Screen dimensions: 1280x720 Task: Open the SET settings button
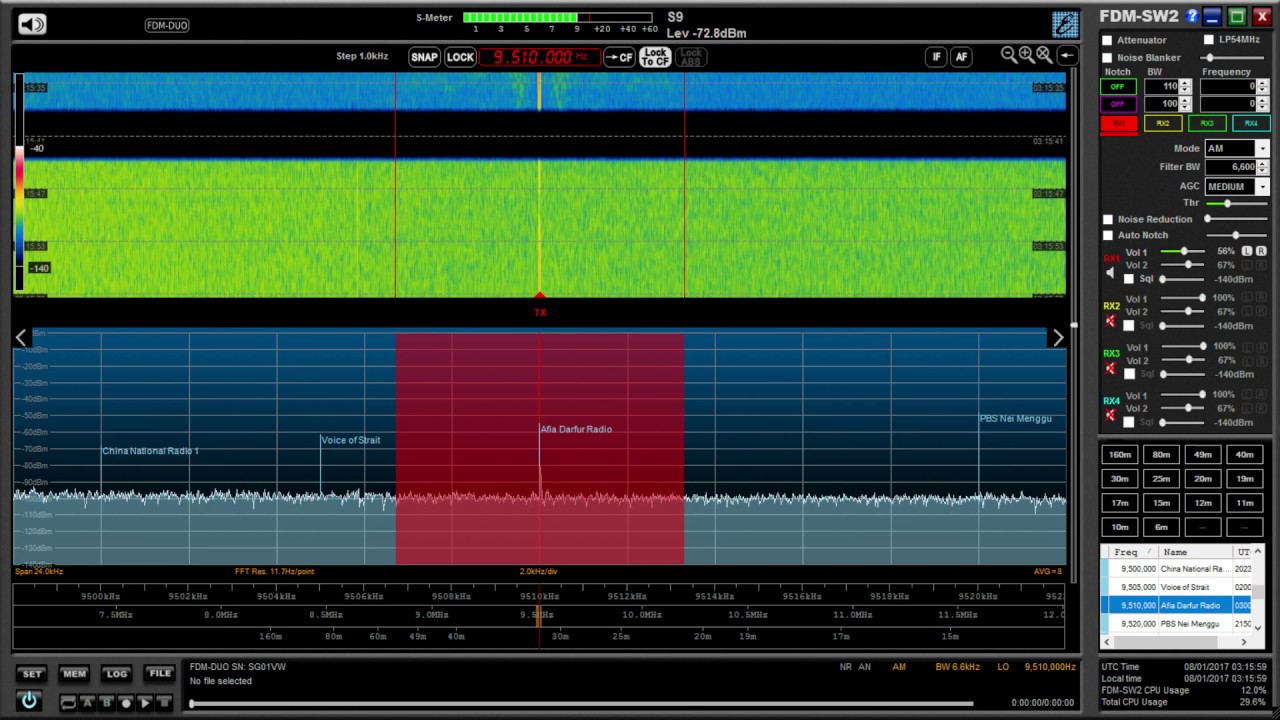coord(32,674)
